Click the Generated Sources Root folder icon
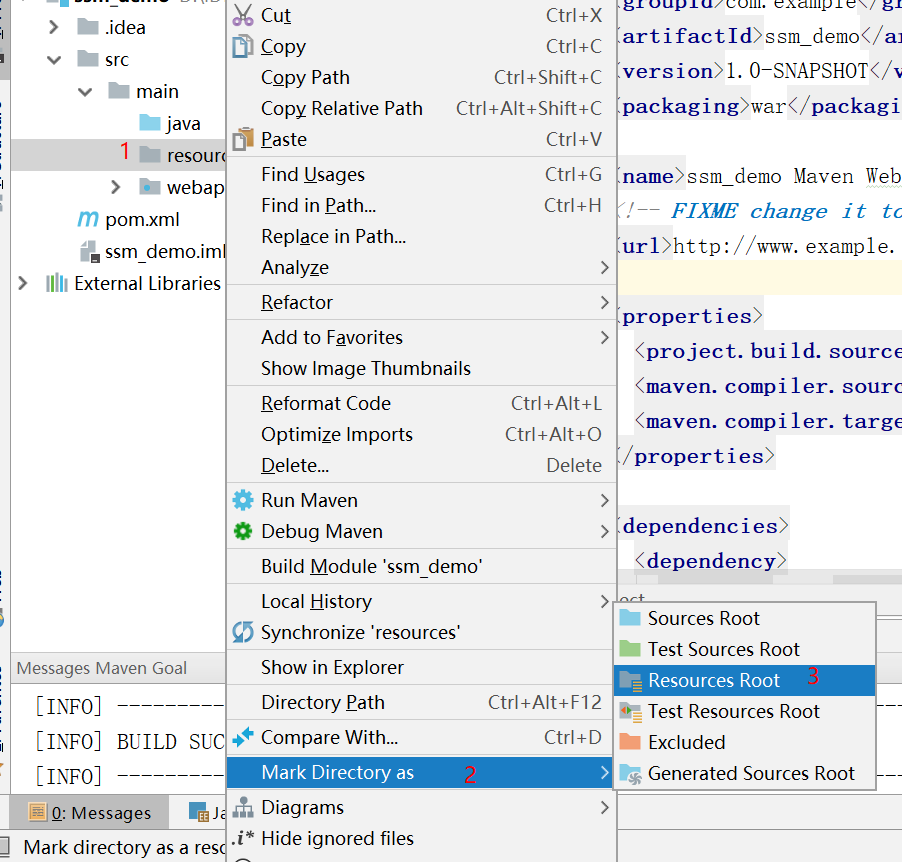902x862 pixels. (631, 775)
